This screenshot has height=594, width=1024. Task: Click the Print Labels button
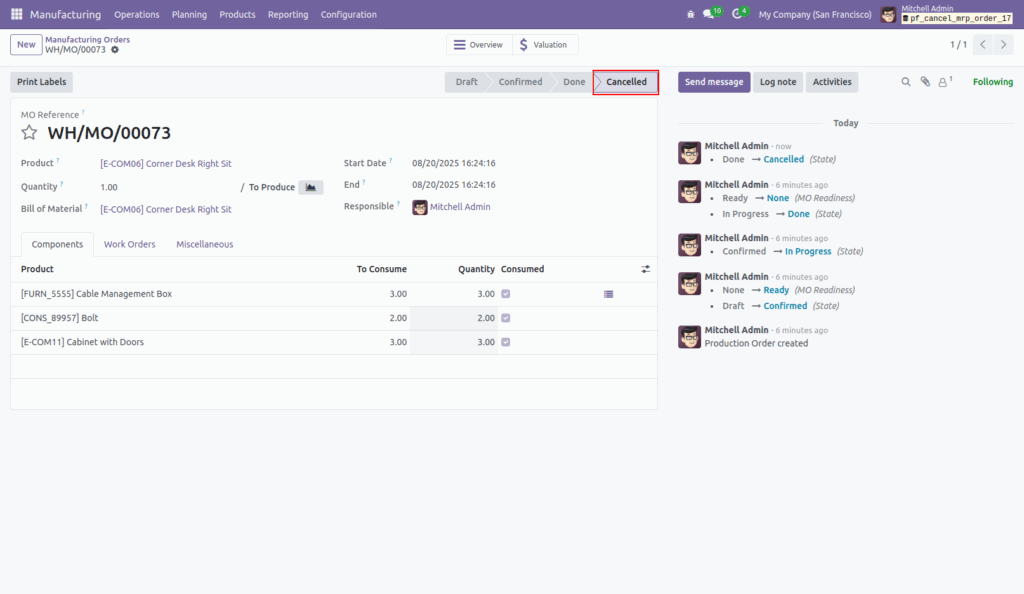[41, 81]
